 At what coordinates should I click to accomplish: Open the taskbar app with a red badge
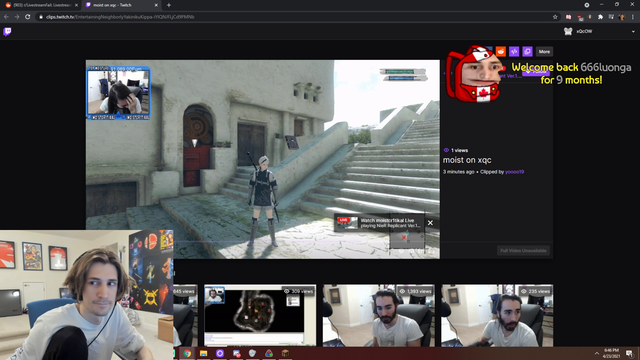pyautogui.click(x=236, y=353)
